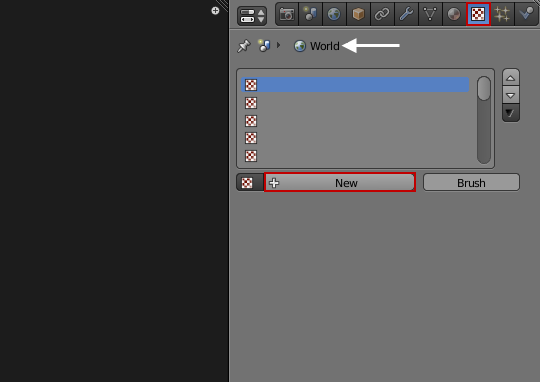The image size is (540, 382).
Task: Switch texture context to Brush
Action: click(x=471, y=183)
